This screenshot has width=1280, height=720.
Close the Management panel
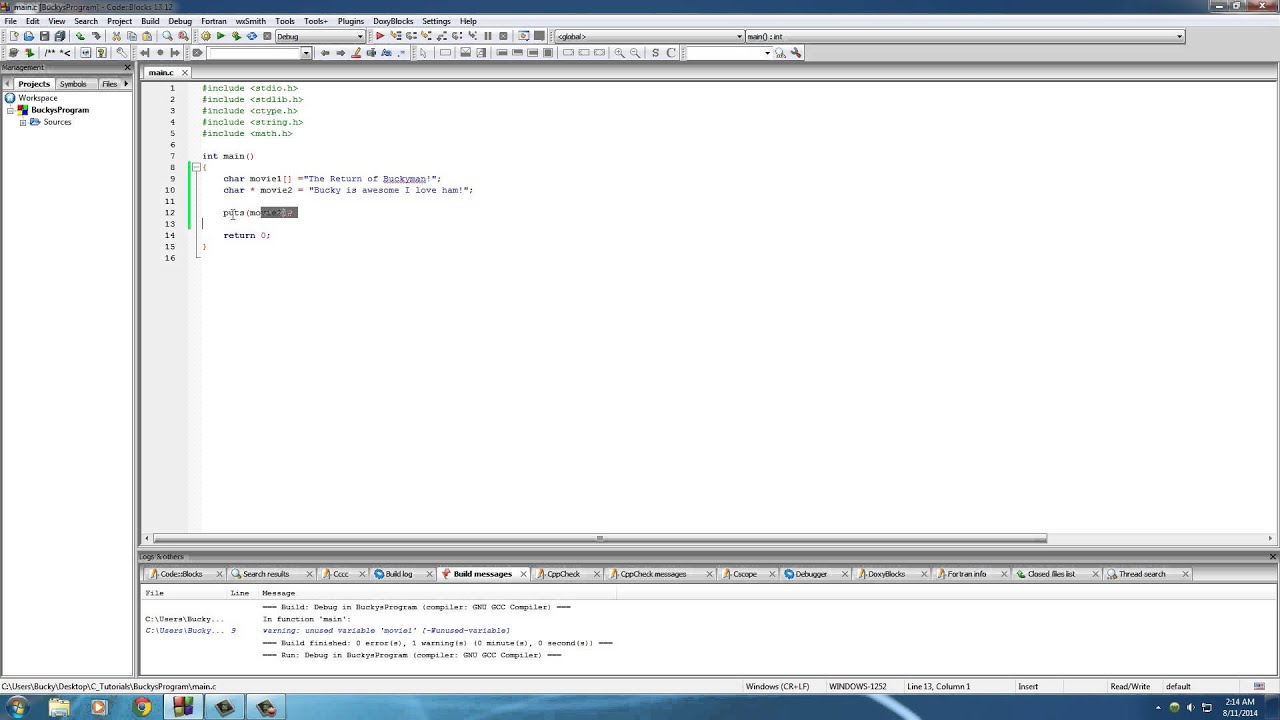click(x=127, y=67)
